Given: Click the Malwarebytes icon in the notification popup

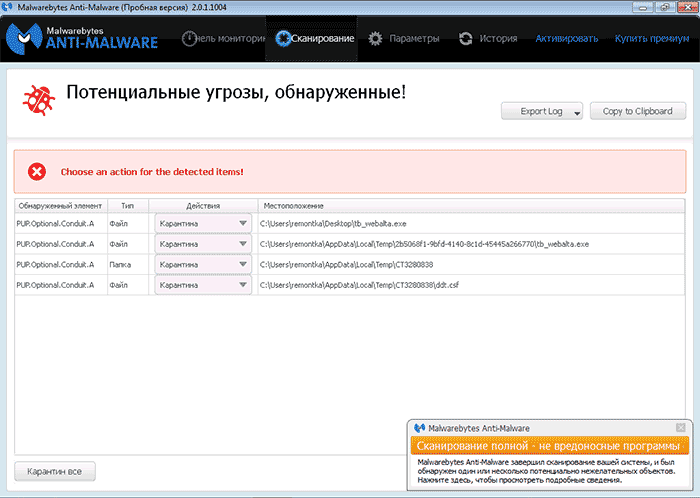Looking at the screenshot, I should [x=419, y=428].
